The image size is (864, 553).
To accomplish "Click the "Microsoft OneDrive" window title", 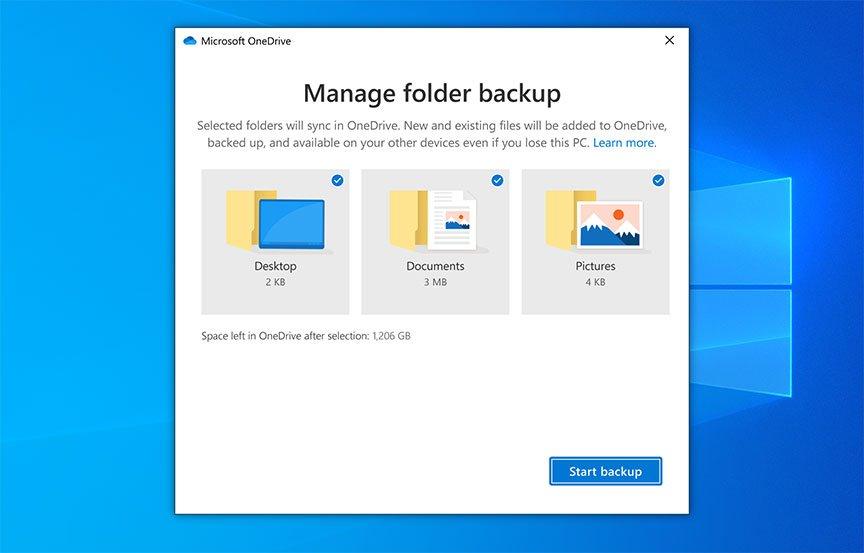I will point(246,41).
